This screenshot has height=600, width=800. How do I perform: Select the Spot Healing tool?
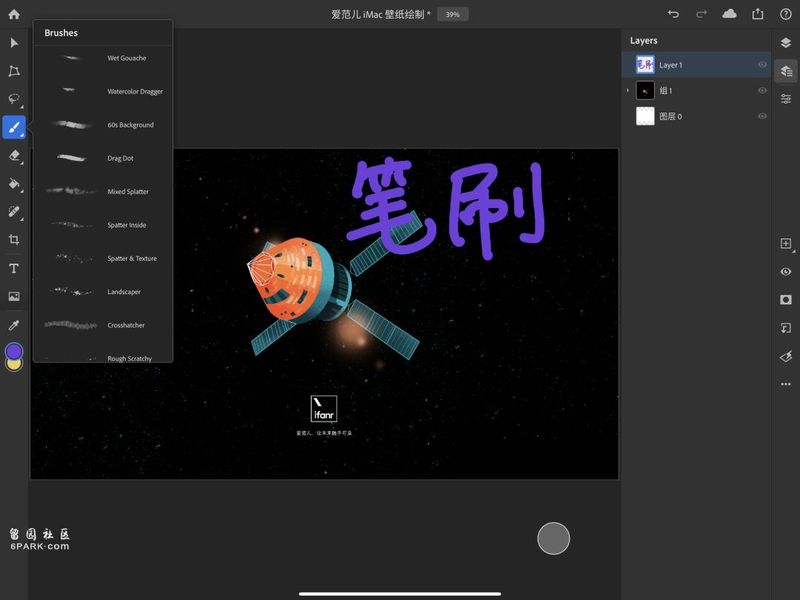point(14,211)
